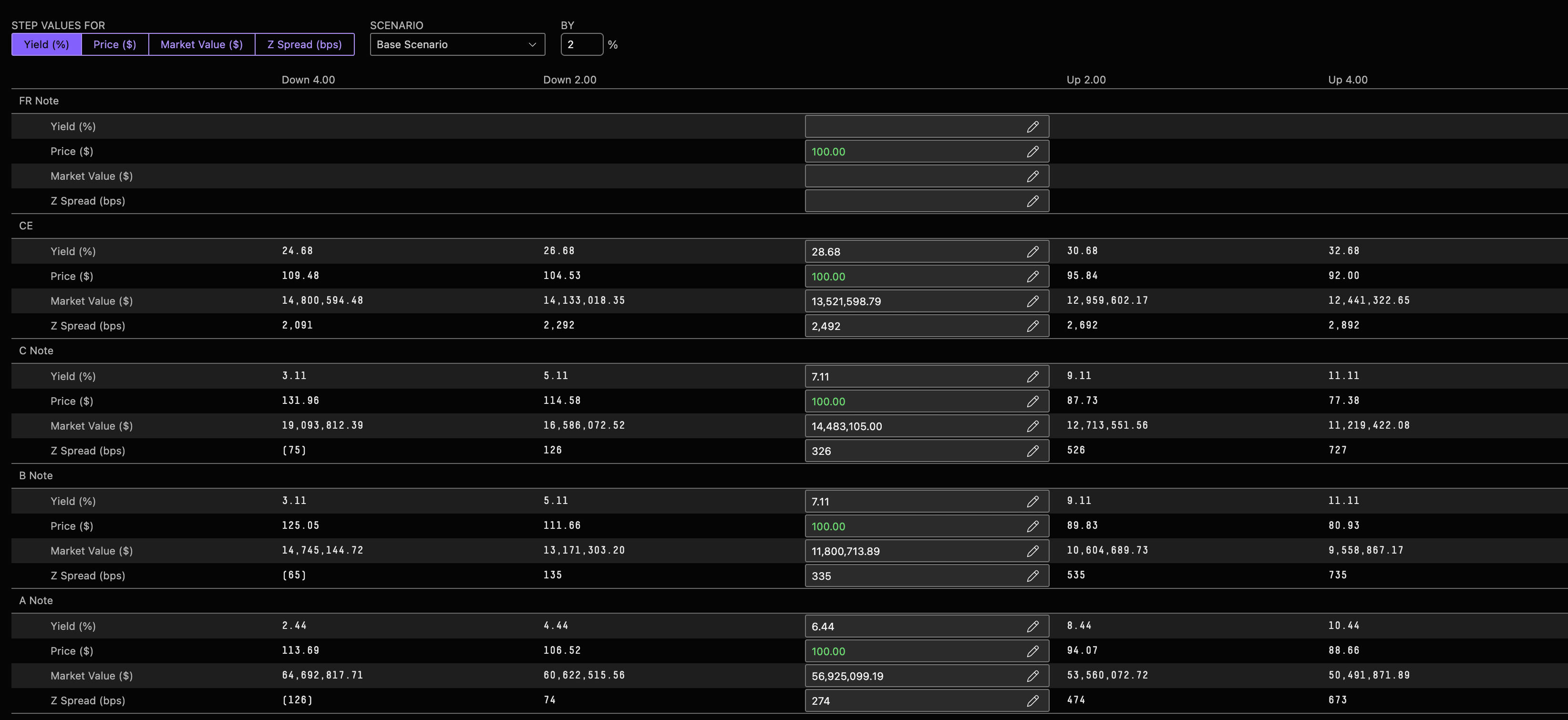Click B Note price 125.05
This screenshot has width=1568, height=720.
[301, 525]
